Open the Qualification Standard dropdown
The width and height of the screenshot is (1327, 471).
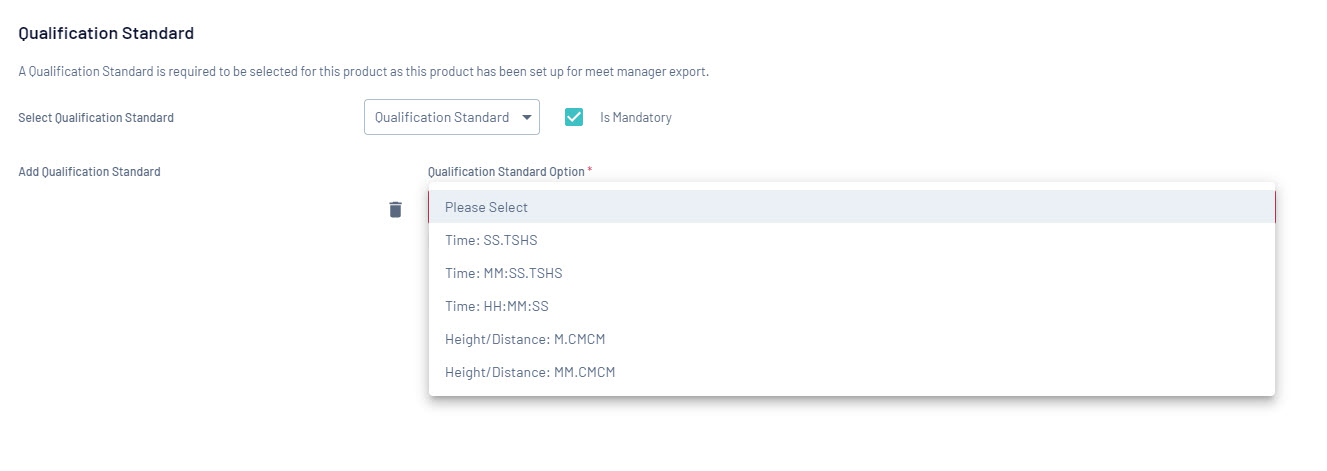pos(451,117)
